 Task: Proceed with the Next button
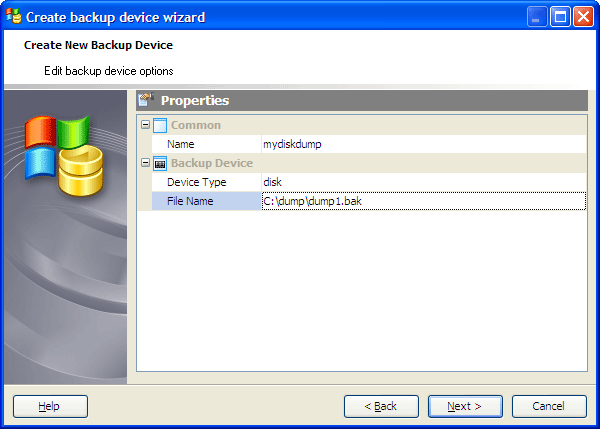(465, 406)
